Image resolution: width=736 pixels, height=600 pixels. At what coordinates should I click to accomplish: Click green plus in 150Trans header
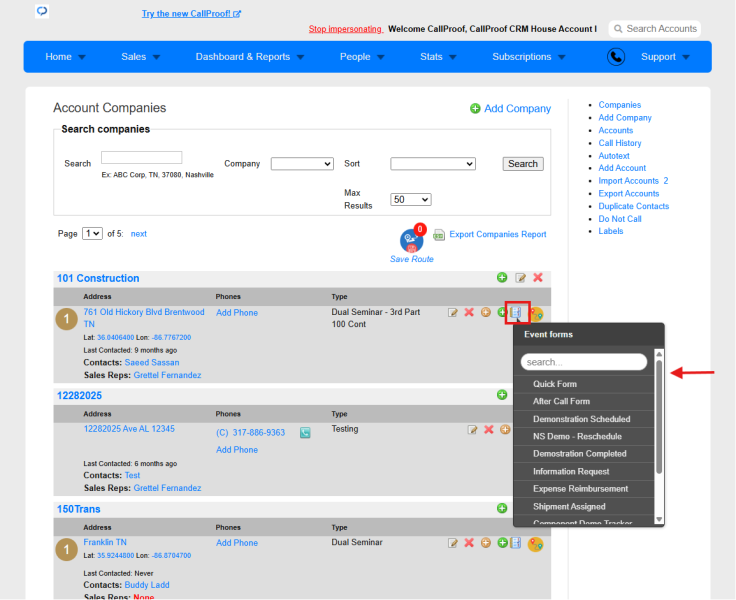(x=502, y=508)
